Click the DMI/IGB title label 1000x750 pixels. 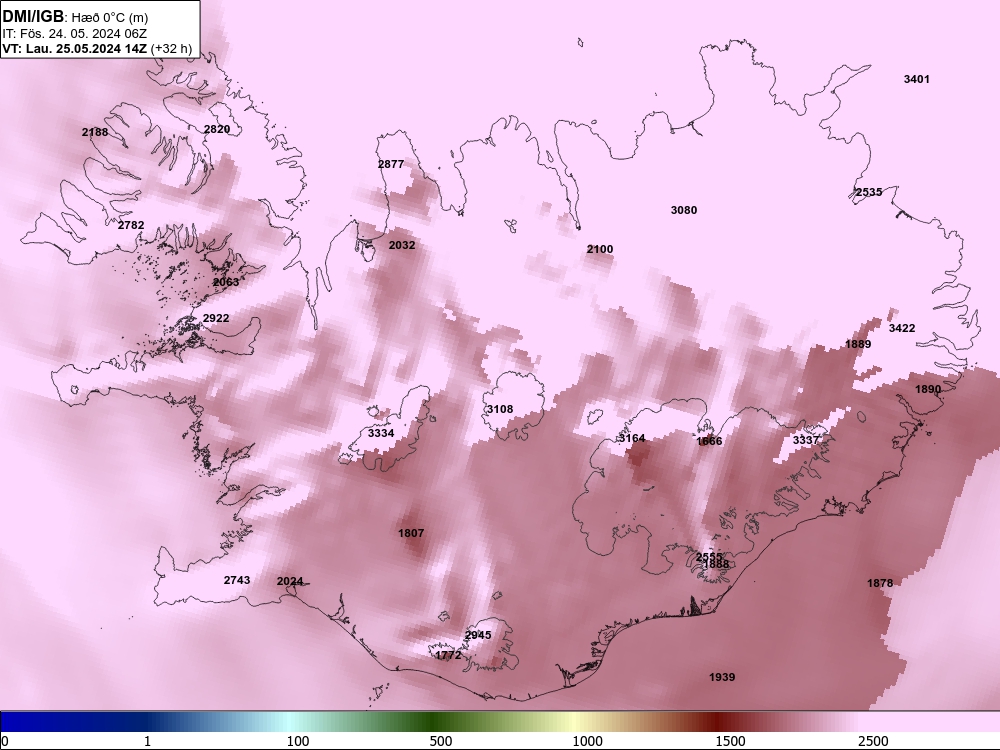[x=33, y=17]
